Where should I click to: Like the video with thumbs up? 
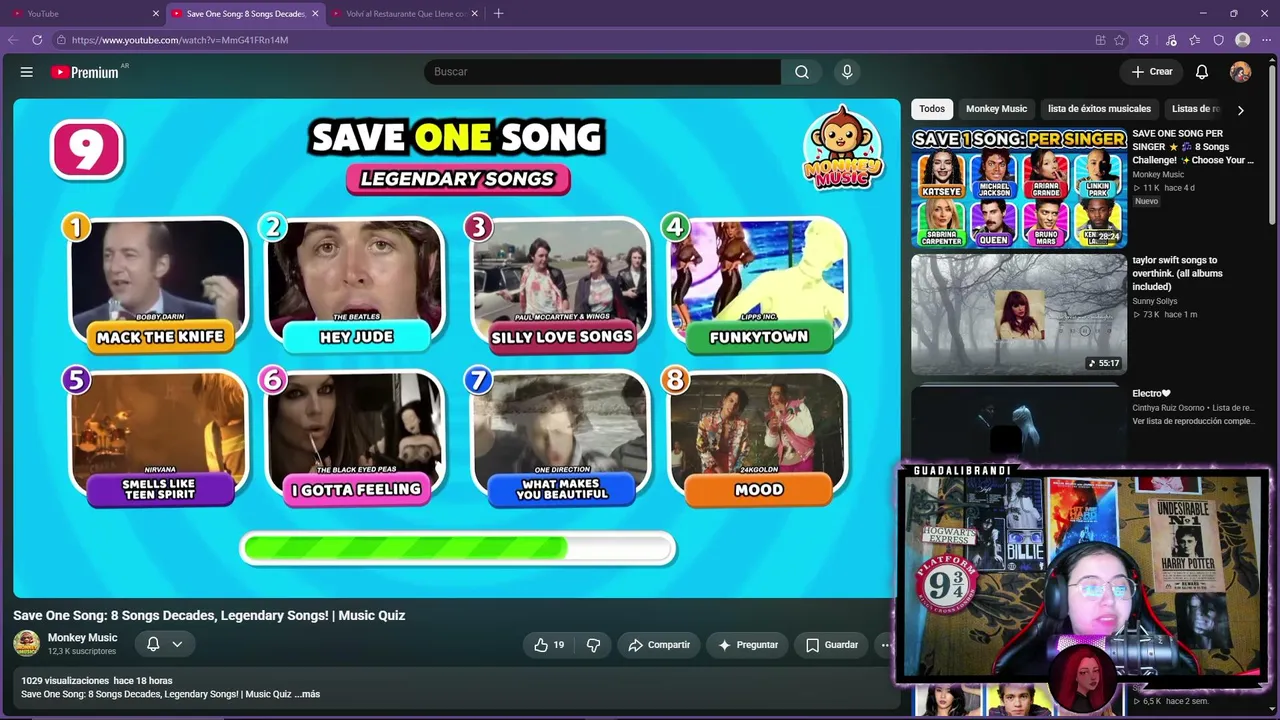[x=549, y=645]
